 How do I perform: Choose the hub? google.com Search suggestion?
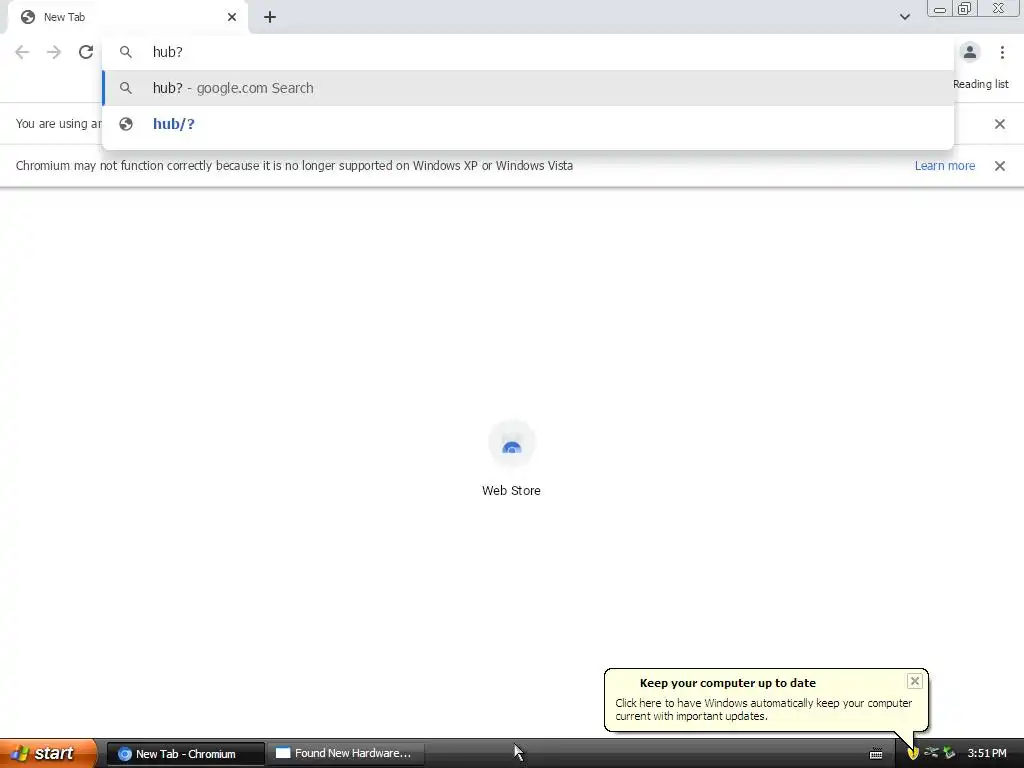click(x=528, y=88)
